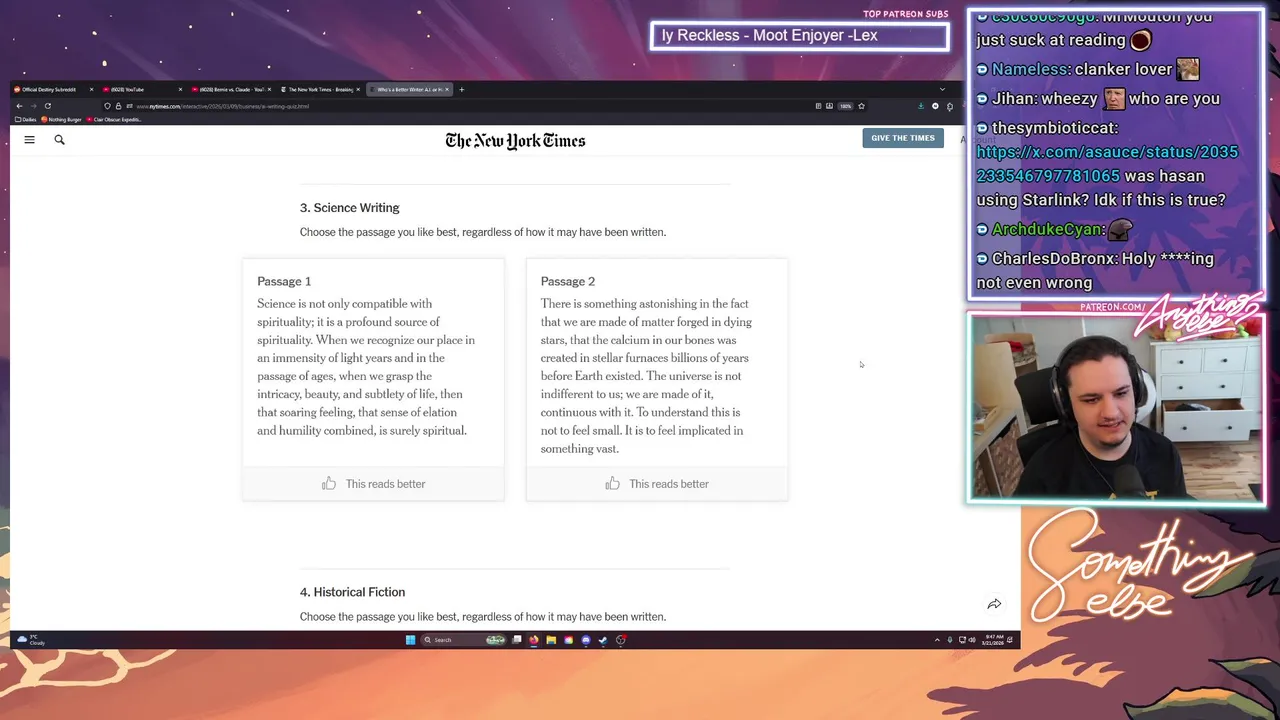This screenshot has height=720, width=1280.
Task: Click The New York Times logo
Action: pyautogui.click(x=515, y=140)
